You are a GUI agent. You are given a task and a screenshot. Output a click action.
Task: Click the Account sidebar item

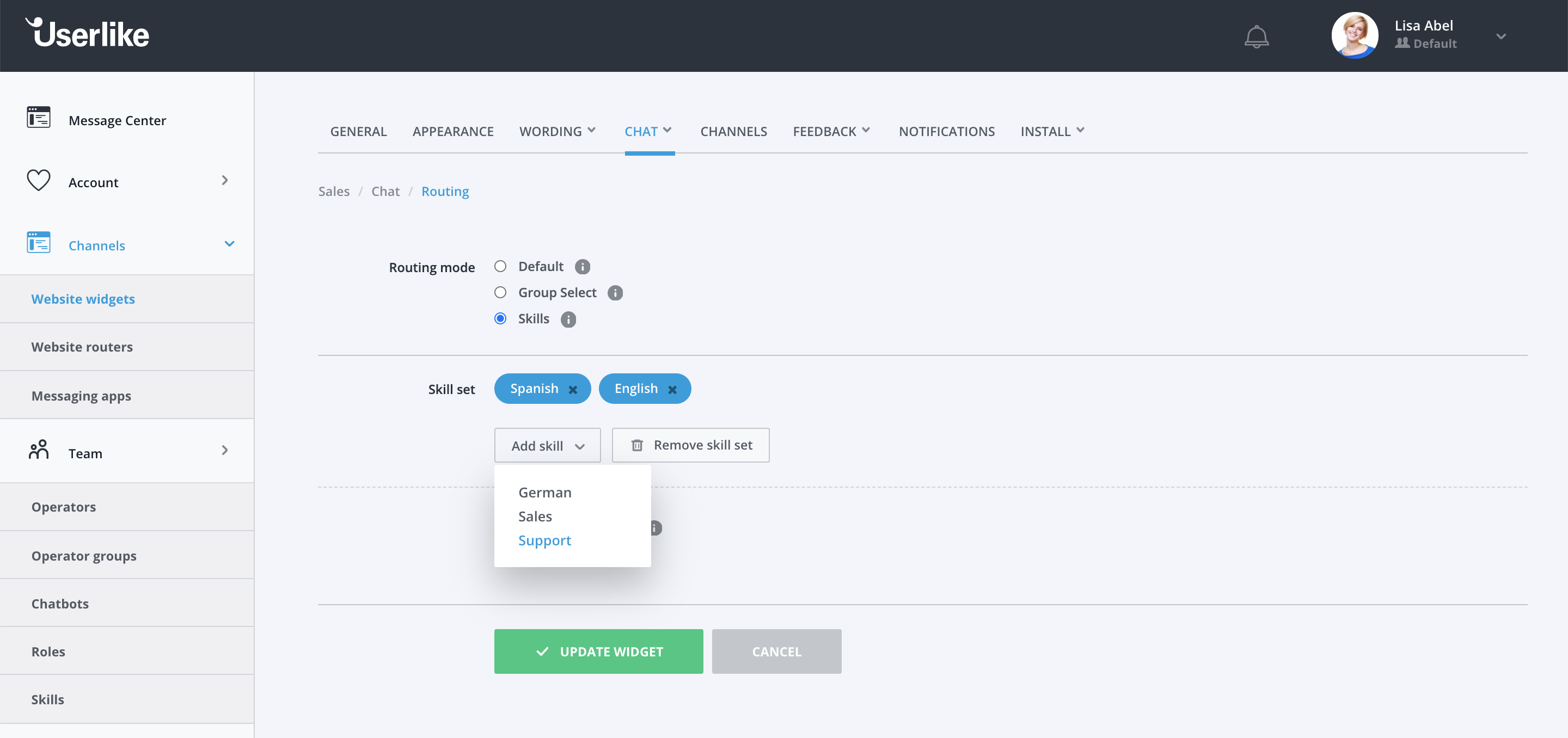click(93, 182)
